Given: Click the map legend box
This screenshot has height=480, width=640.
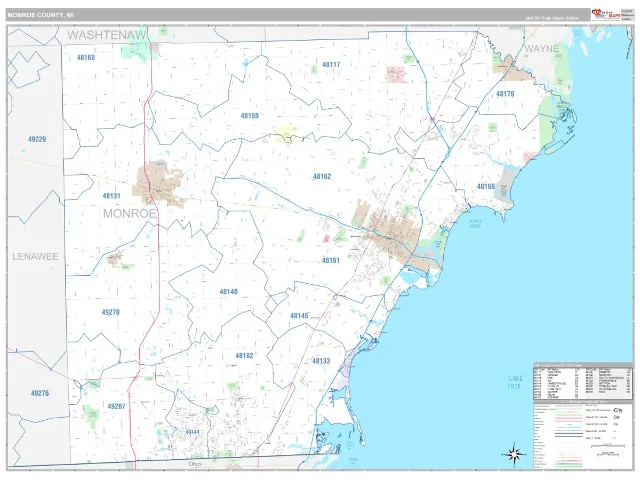Looking at the screenshot, I should (x=583, y=435).
